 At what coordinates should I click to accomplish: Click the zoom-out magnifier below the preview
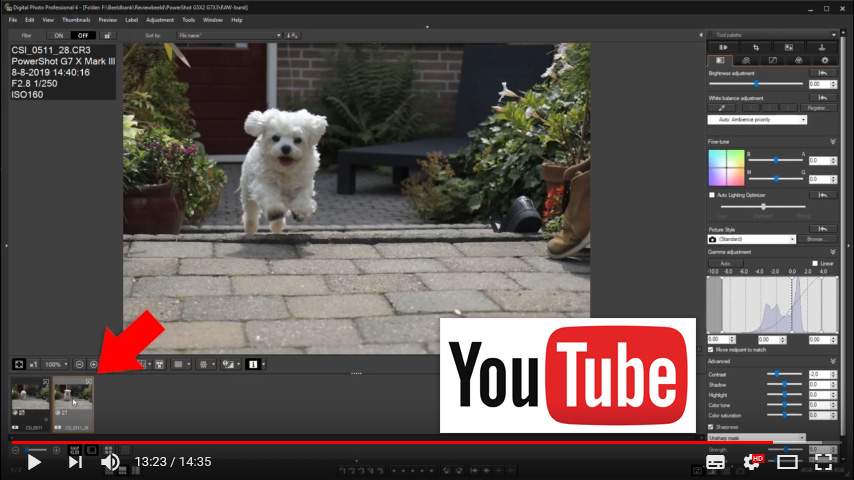(x=79, y=364)
